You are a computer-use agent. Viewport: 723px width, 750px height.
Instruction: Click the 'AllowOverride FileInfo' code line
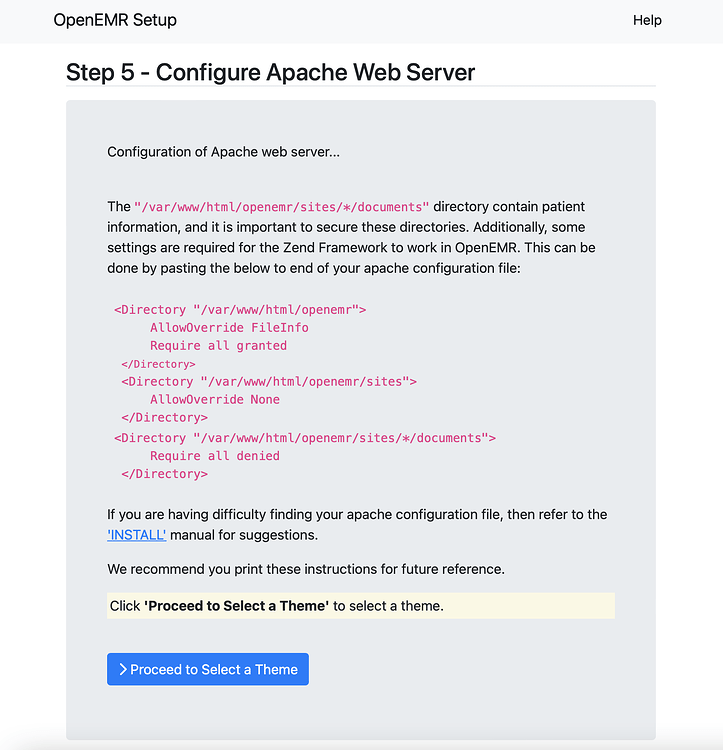point(229,328)
